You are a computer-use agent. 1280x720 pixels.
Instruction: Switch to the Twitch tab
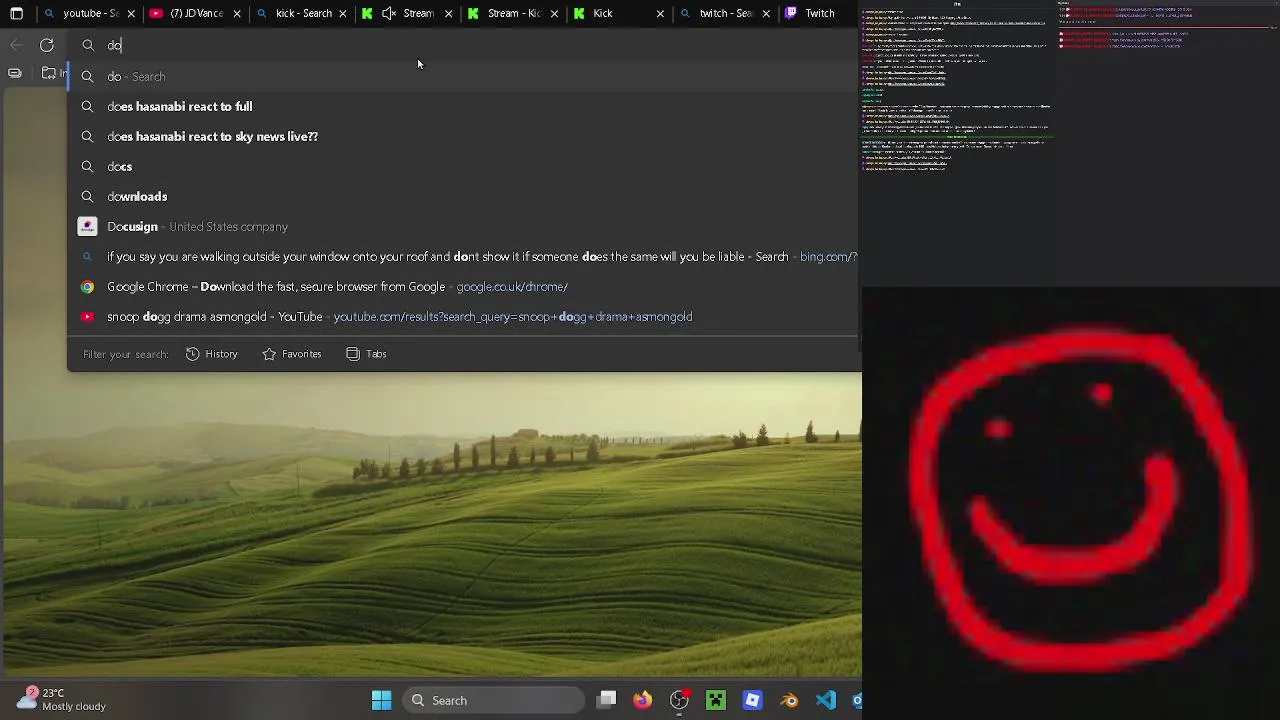[x=819, y=14]
